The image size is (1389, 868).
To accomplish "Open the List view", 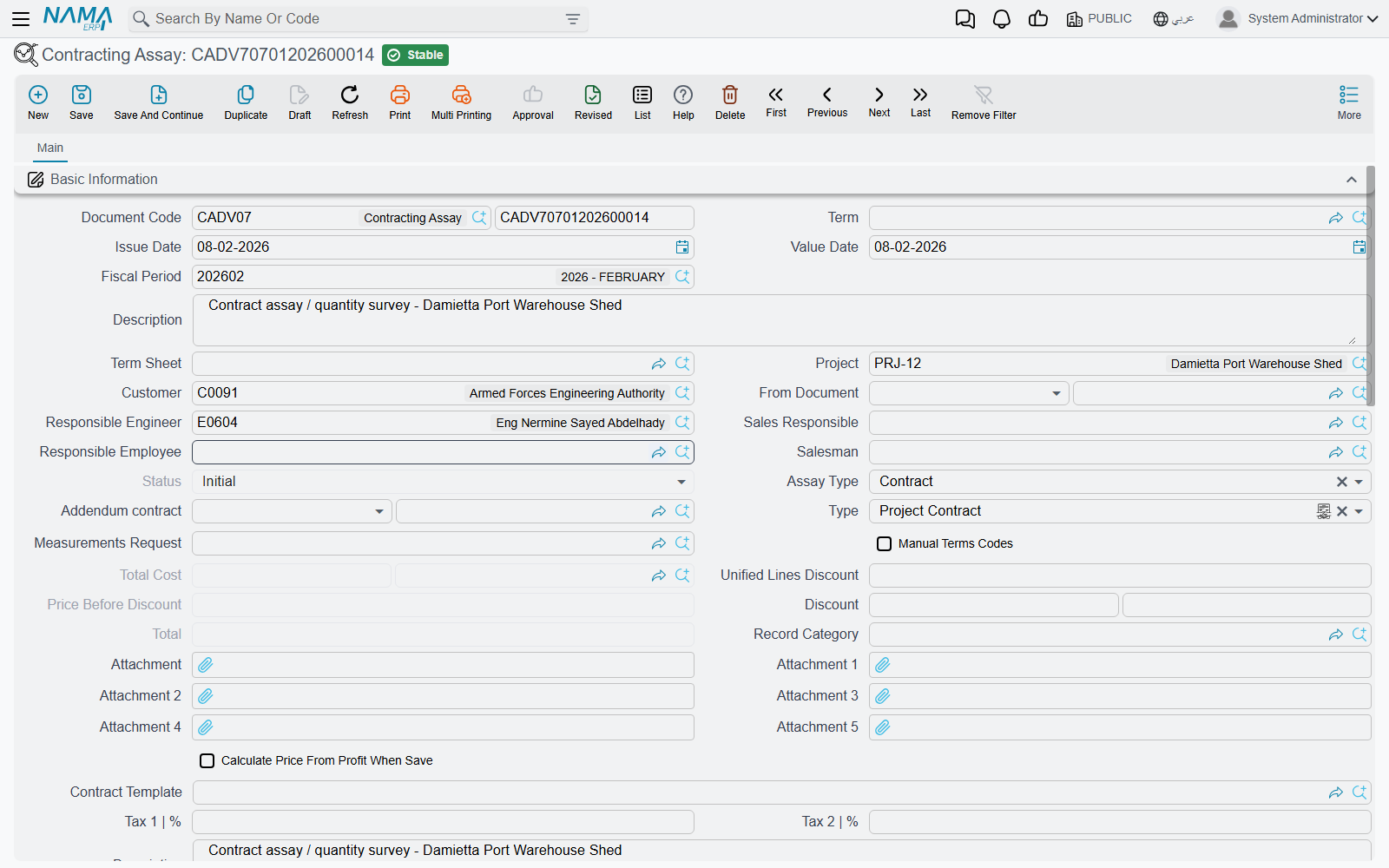I will coord(642,102).
